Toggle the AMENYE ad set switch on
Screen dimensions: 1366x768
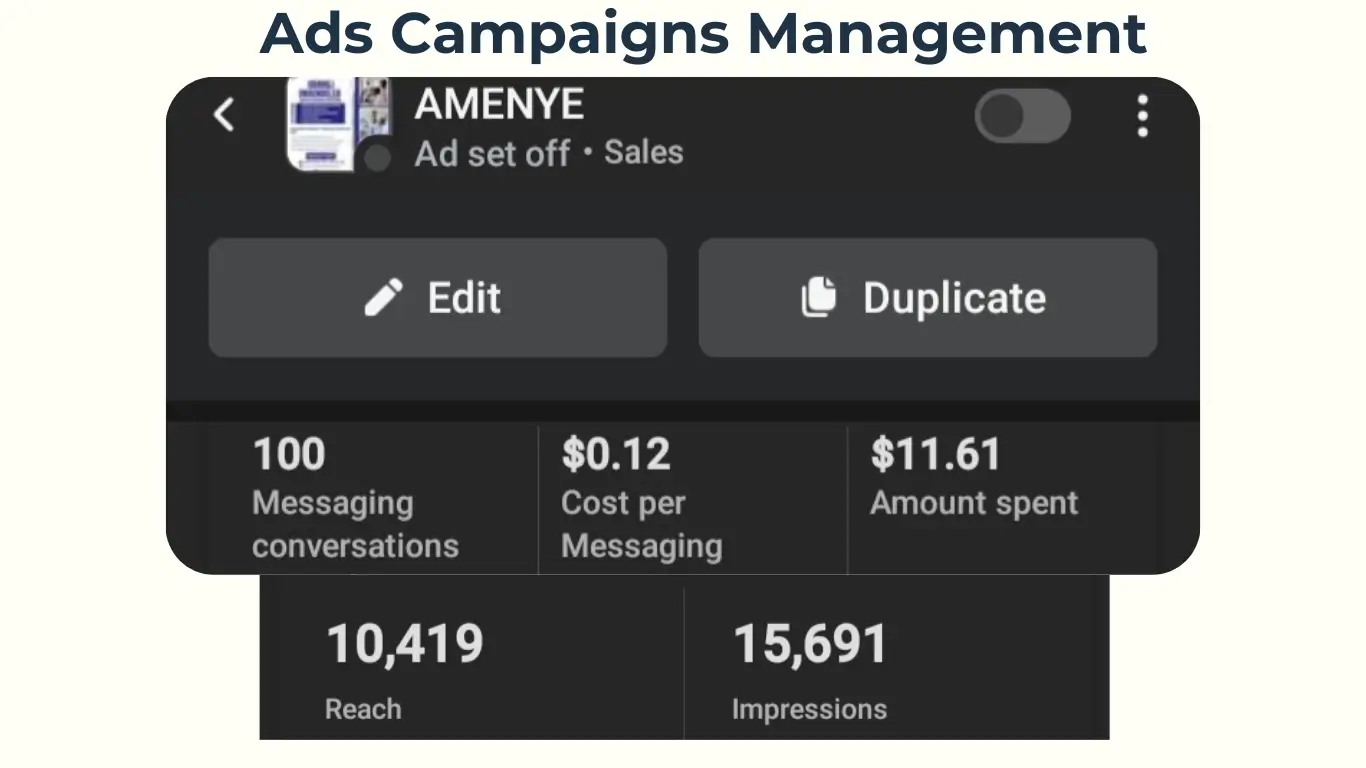click(1022, 116)
